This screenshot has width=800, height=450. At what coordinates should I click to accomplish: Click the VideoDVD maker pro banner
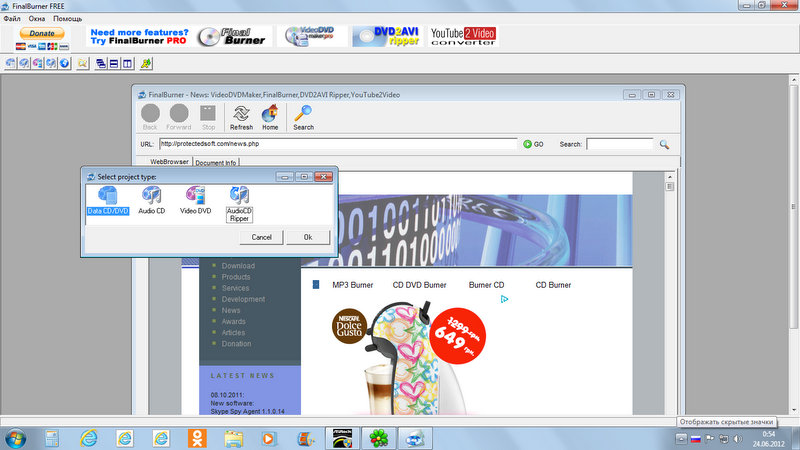click(x=312, y=37)
